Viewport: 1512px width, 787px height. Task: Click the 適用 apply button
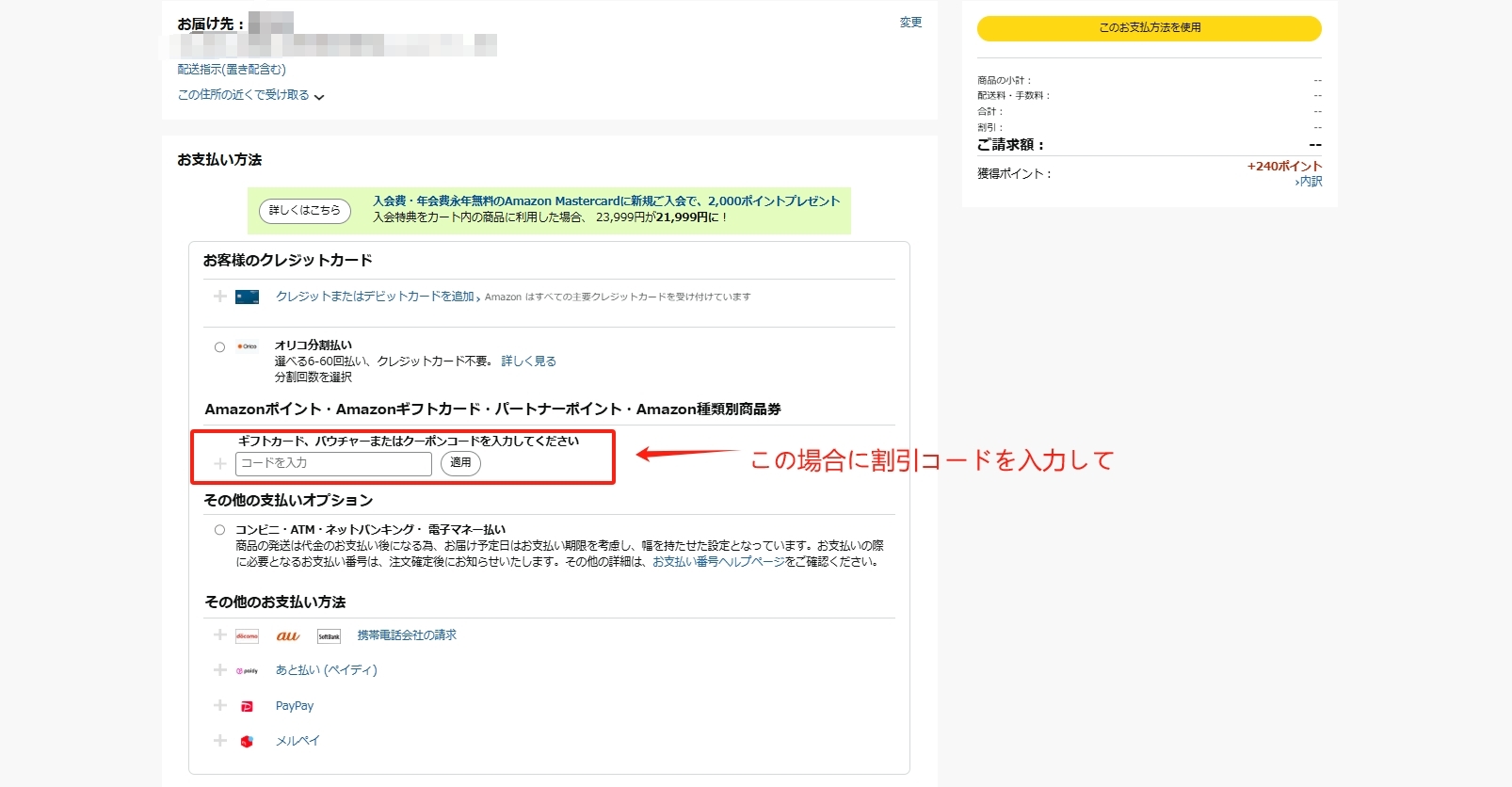(x=460, y=463)
